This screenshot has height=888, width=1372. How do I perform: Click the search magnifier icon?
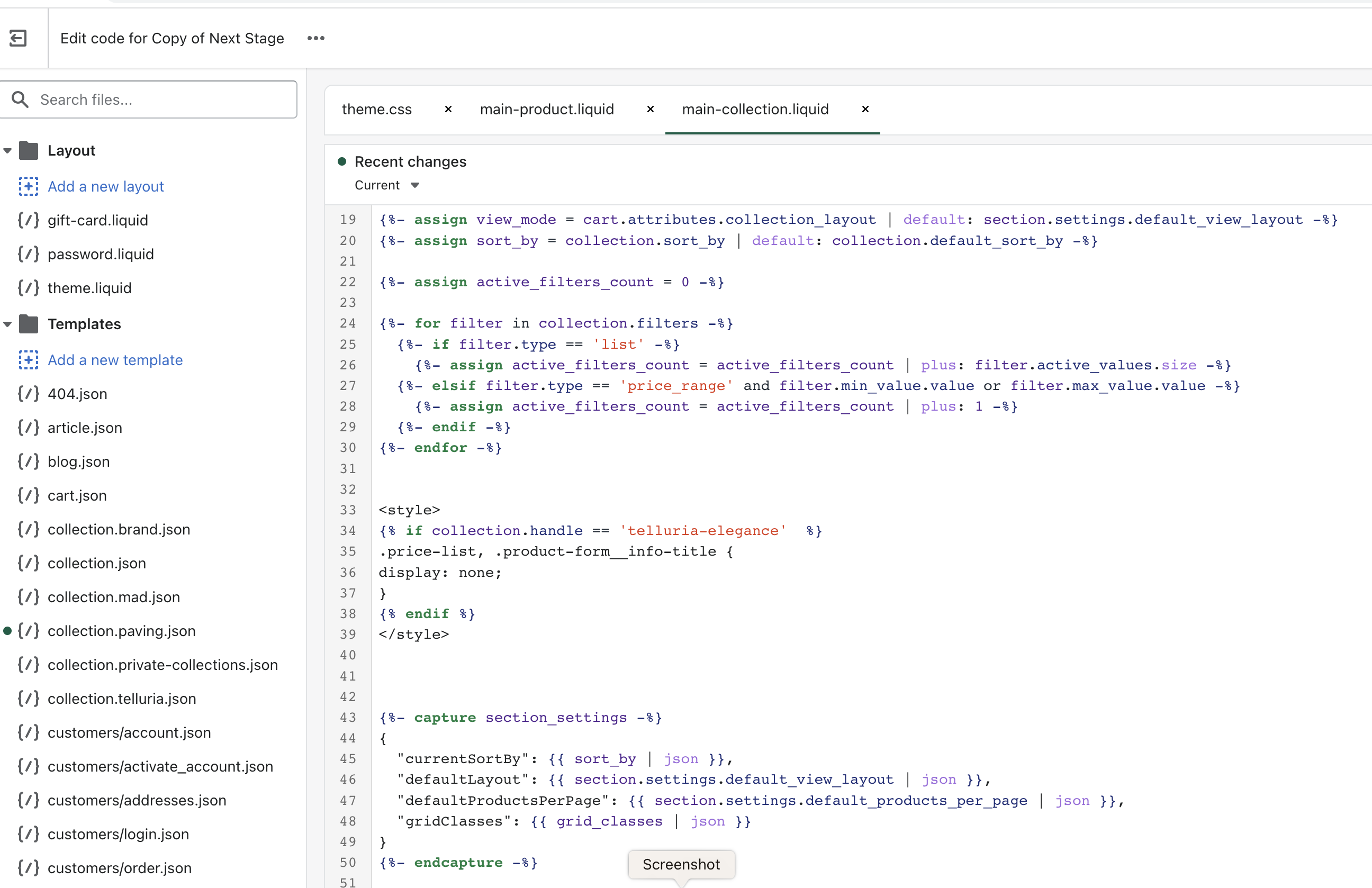pyautogui.click(x=20, y=99)
